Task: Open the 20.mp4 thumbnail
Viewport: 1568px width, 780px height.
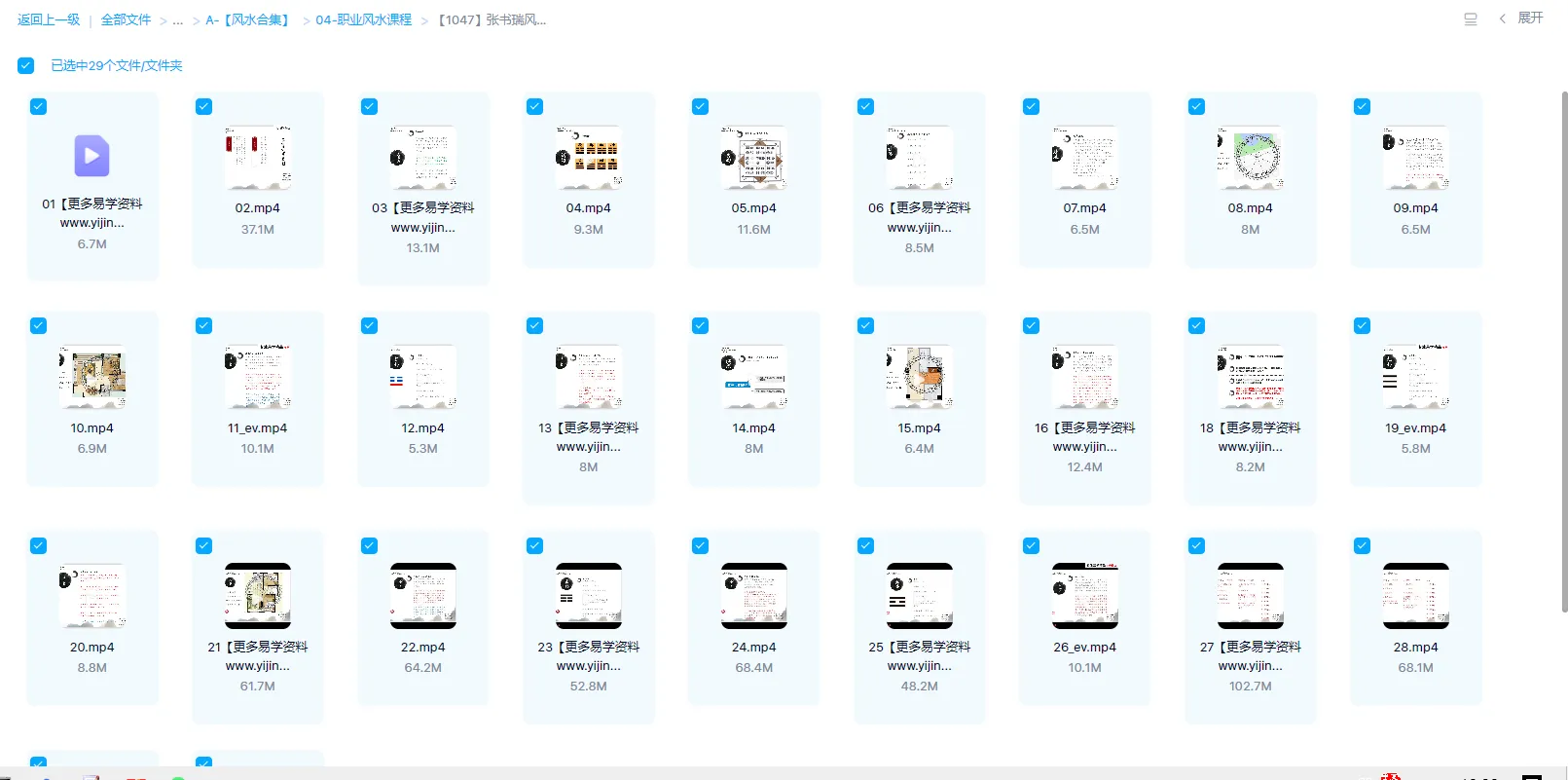Action: pyautogui.click(x=92, y=596)
